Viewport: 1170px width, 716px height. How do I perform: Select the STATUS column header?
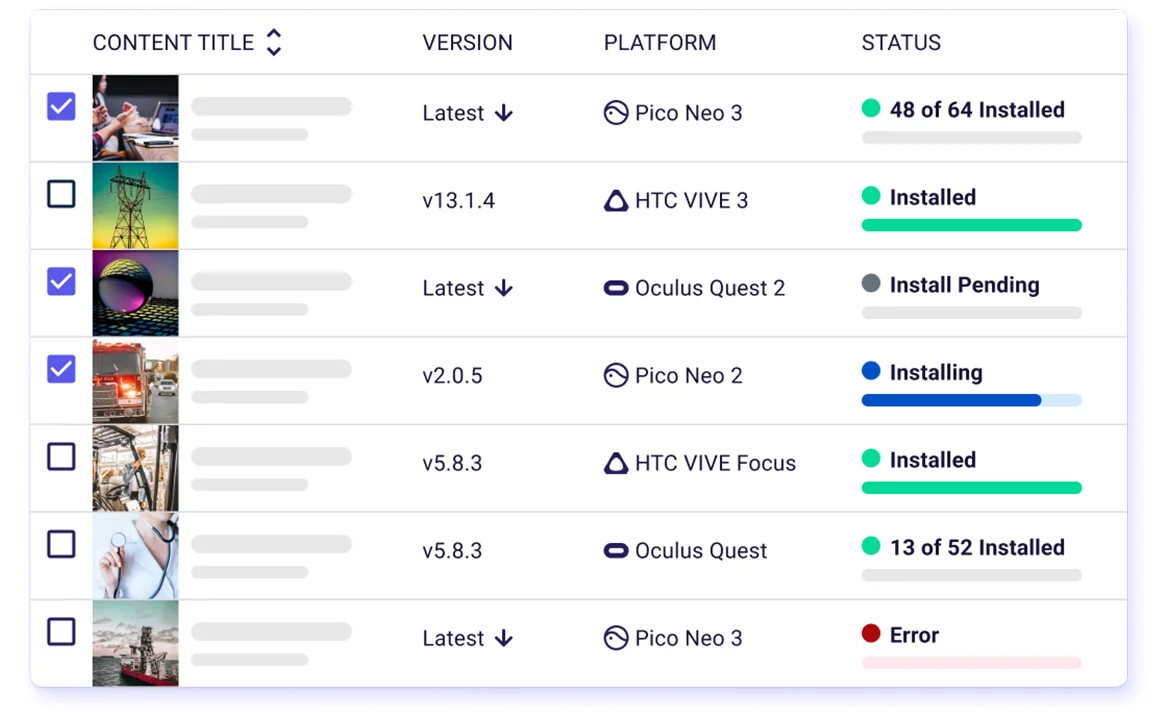click(901, 42)
